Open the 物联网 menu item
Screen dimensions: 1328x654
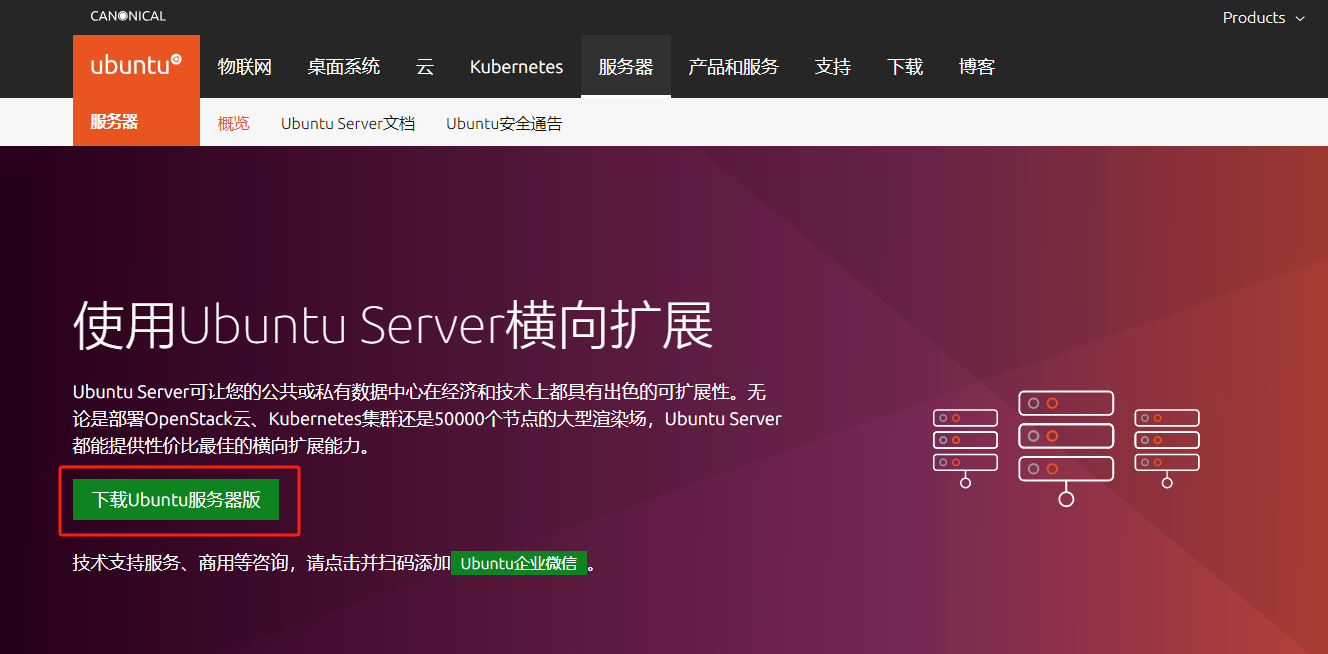click(245, 67)
